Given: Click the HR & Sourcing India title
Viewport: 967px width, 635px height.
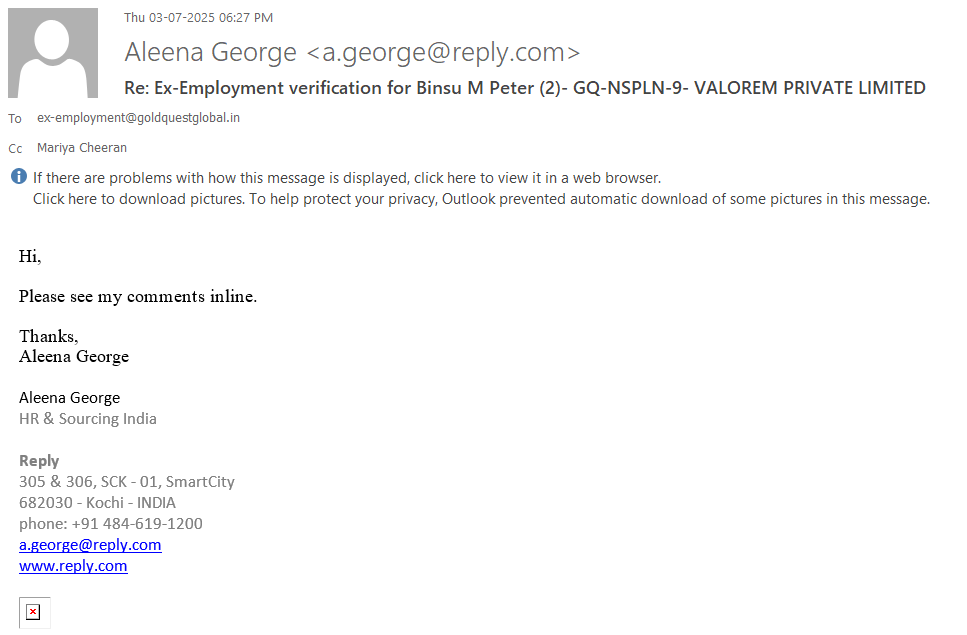Looking at the screenshot, I should (88, 419).
